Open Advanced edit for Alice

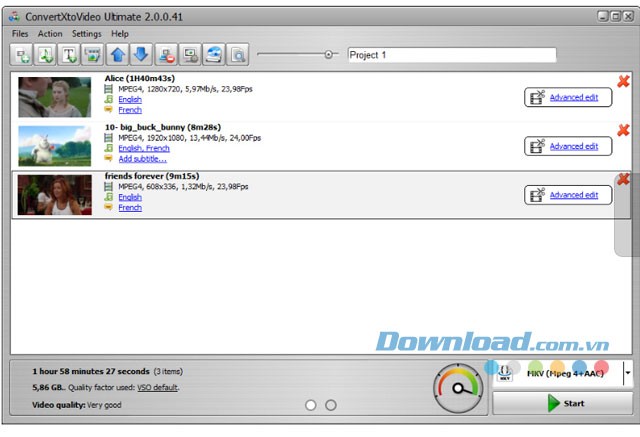coord(568,97)
